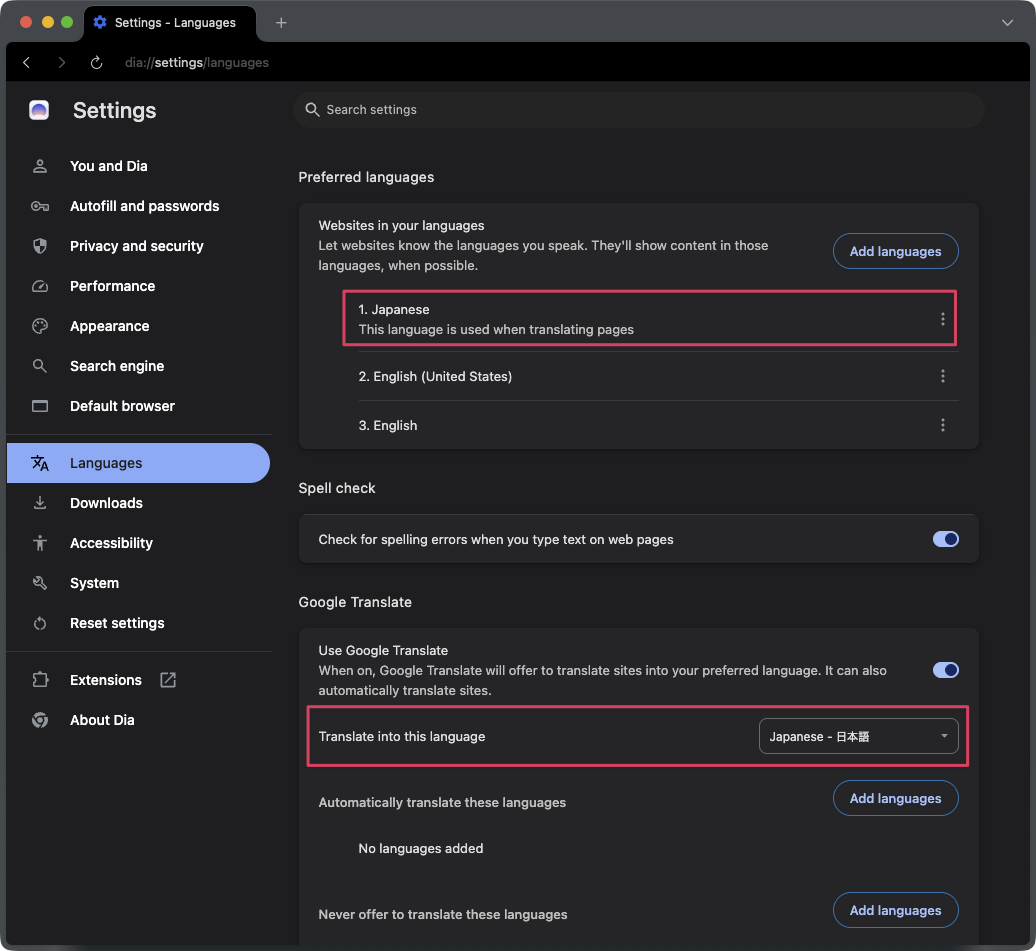Open three-dot menu for English (United States)
Screen dimensions: 1036x951
point(942,376)
